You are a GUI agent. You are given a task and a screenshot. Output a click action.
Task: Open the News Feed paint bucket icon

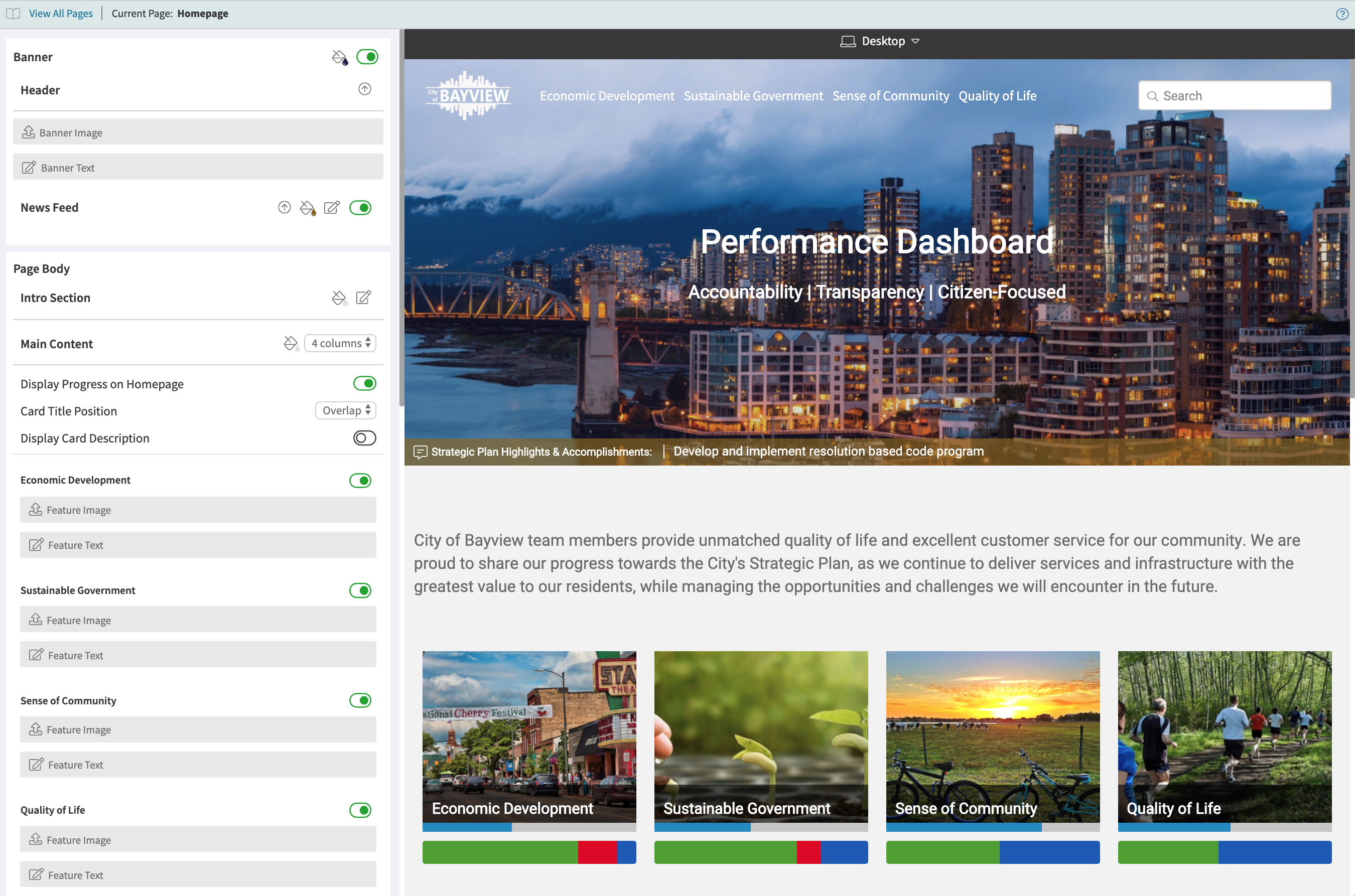[308, 207]
